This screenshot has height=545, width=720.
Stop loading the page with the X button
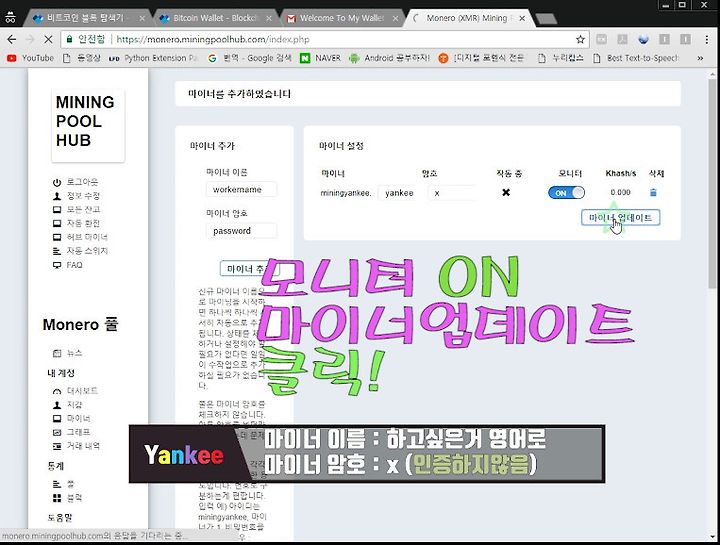48,39
